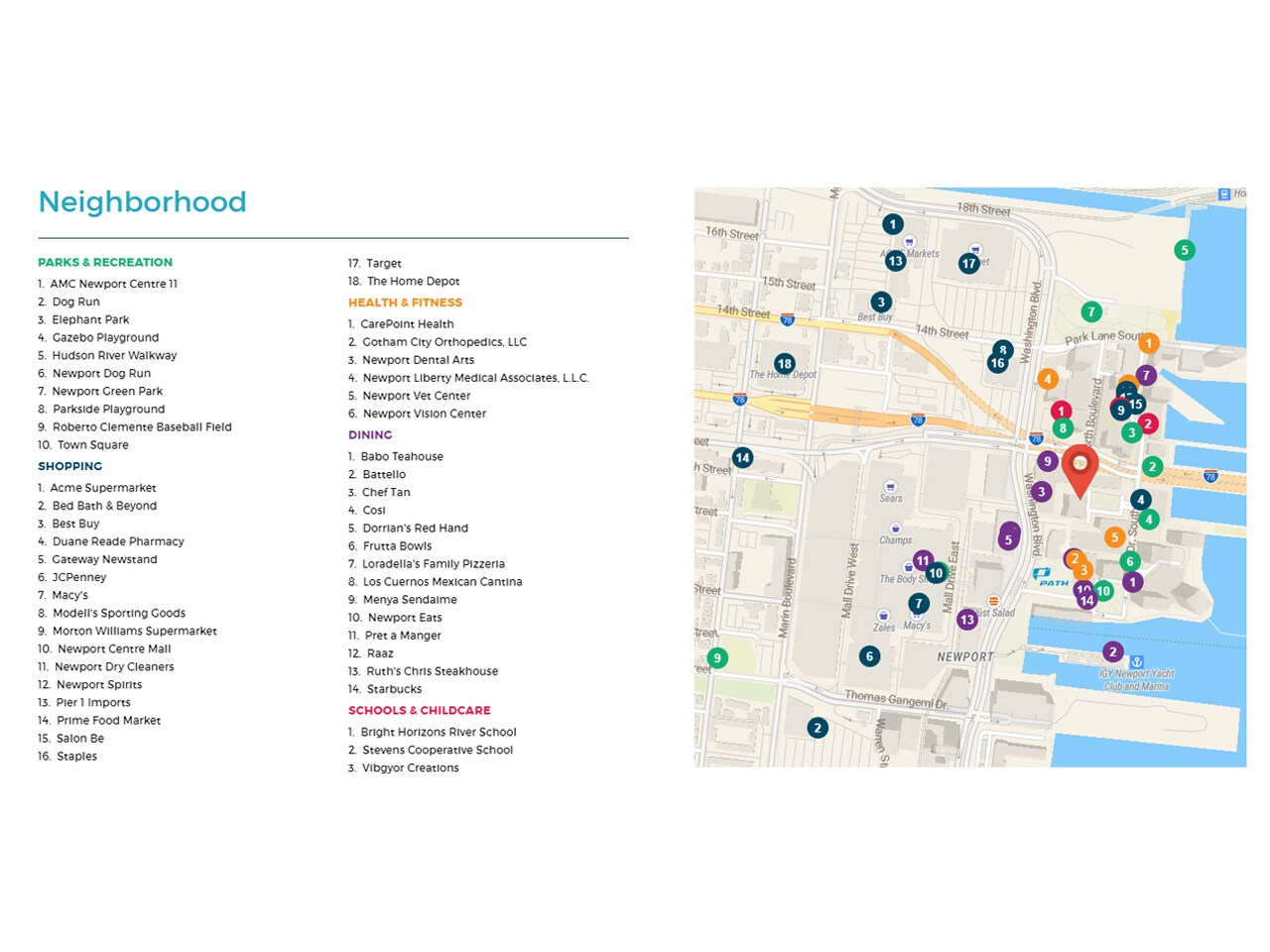Select Hudson River Walkway entry

(x=107, y=355)
